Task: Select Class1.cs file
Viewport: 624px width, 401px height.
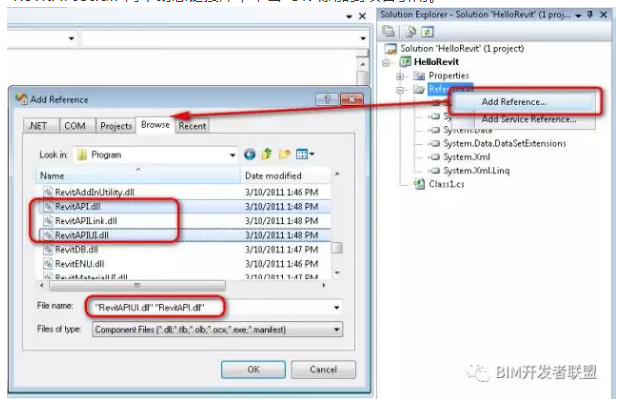Action: (446, 184)
